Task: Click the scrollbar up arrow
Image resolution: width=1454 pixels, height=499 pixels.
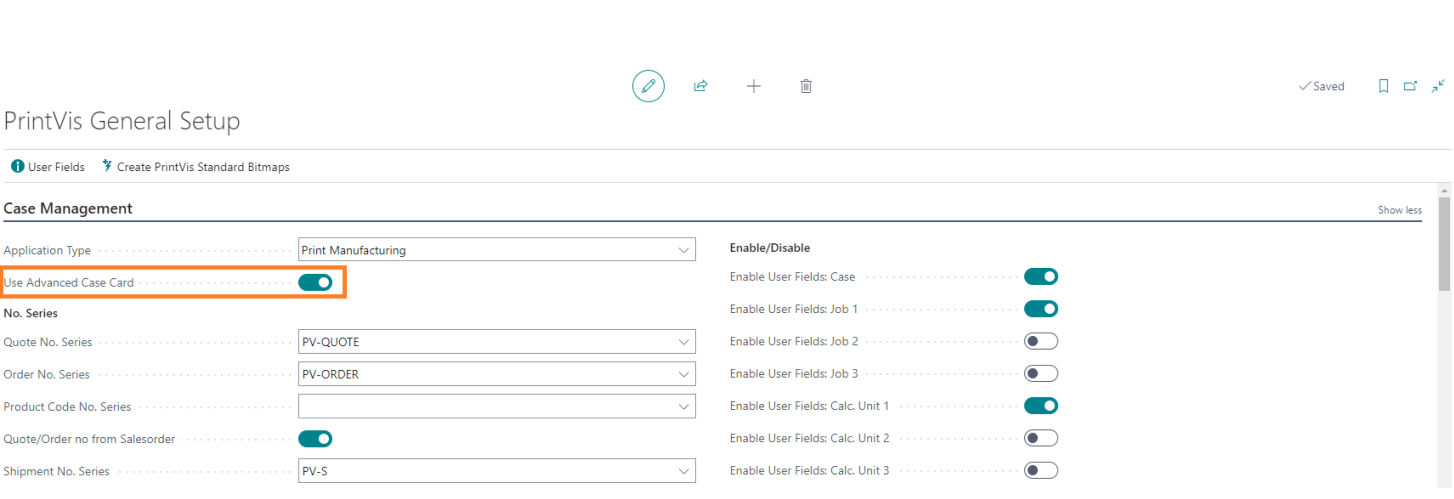Action: pos(1444,189)
